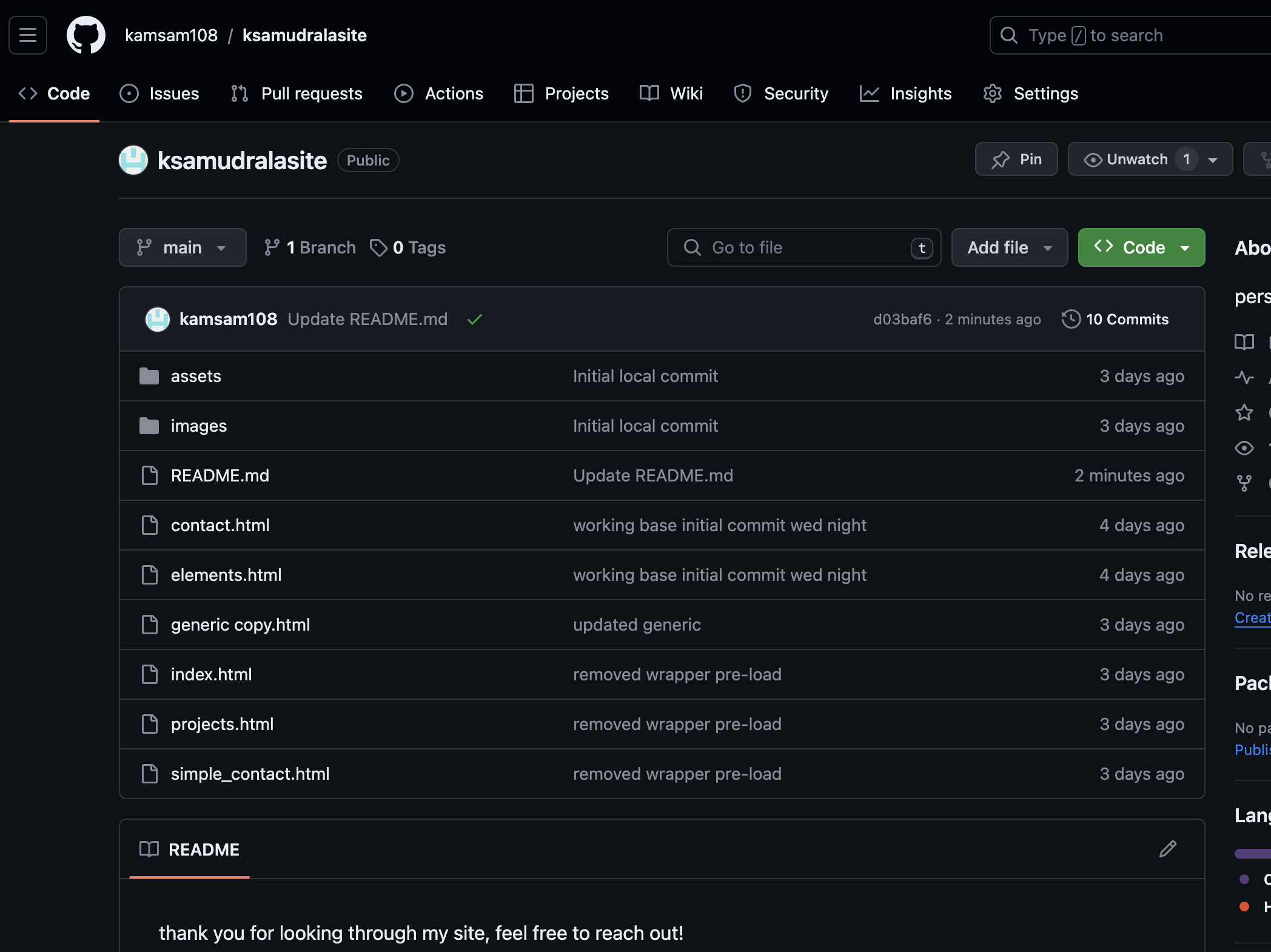Click the search magnifier icon in header
Screen dimensions: 1271x952
1009,35
